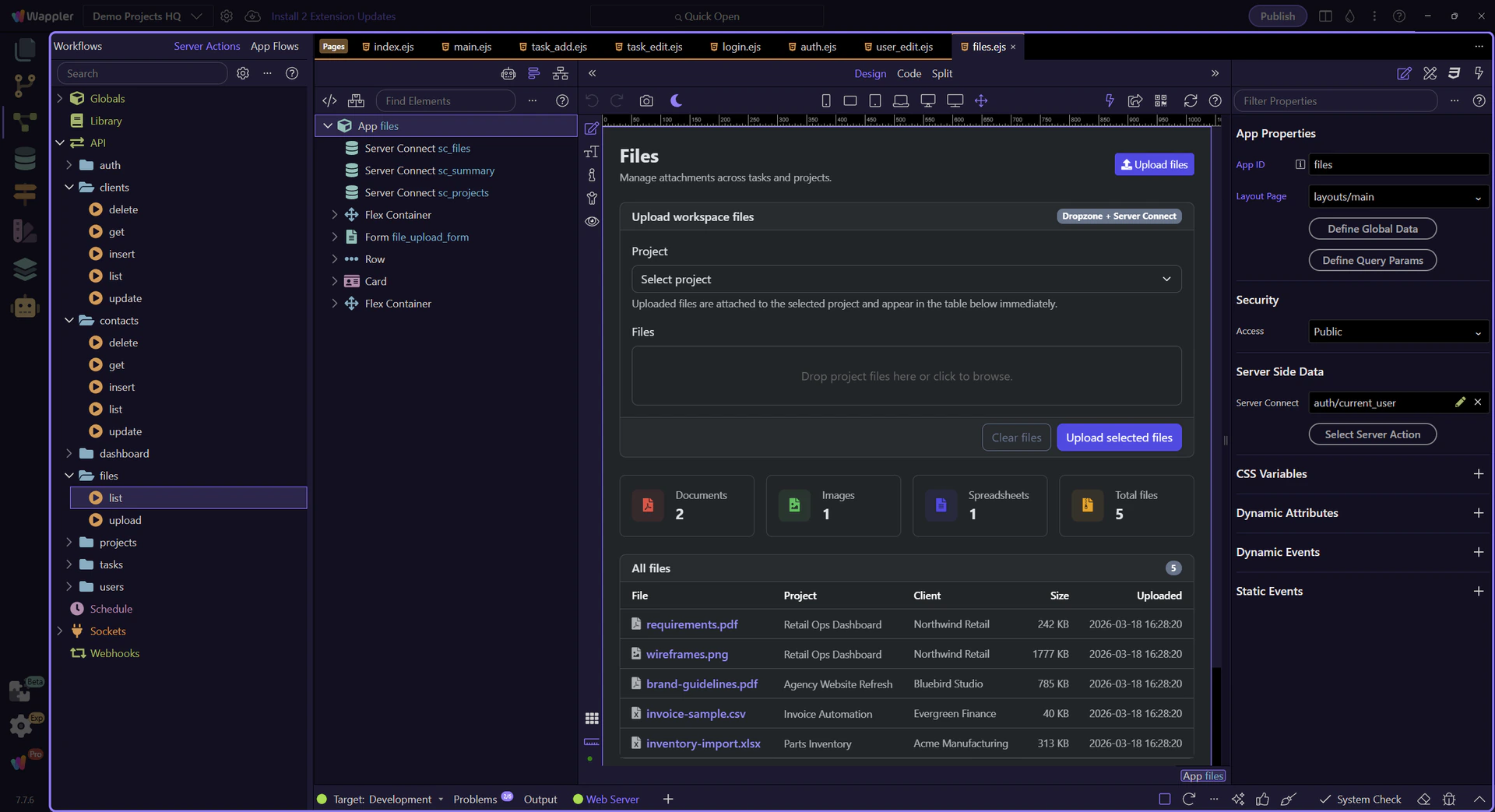The height and width of the screenshot is (812, 1495).
Task: Toggle the eye visibility icon in design sidebar
Action: [x=592, y=221]
